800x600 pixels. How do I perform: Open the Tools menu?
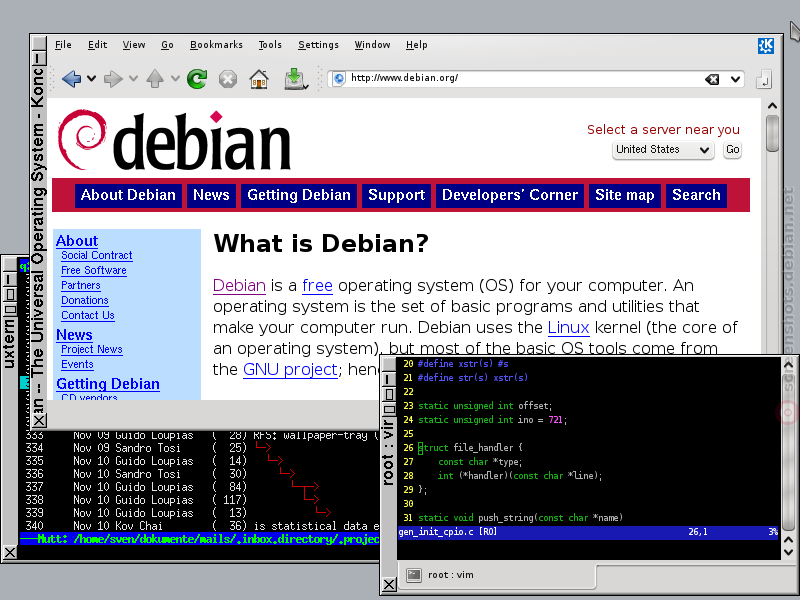(270, 45)
